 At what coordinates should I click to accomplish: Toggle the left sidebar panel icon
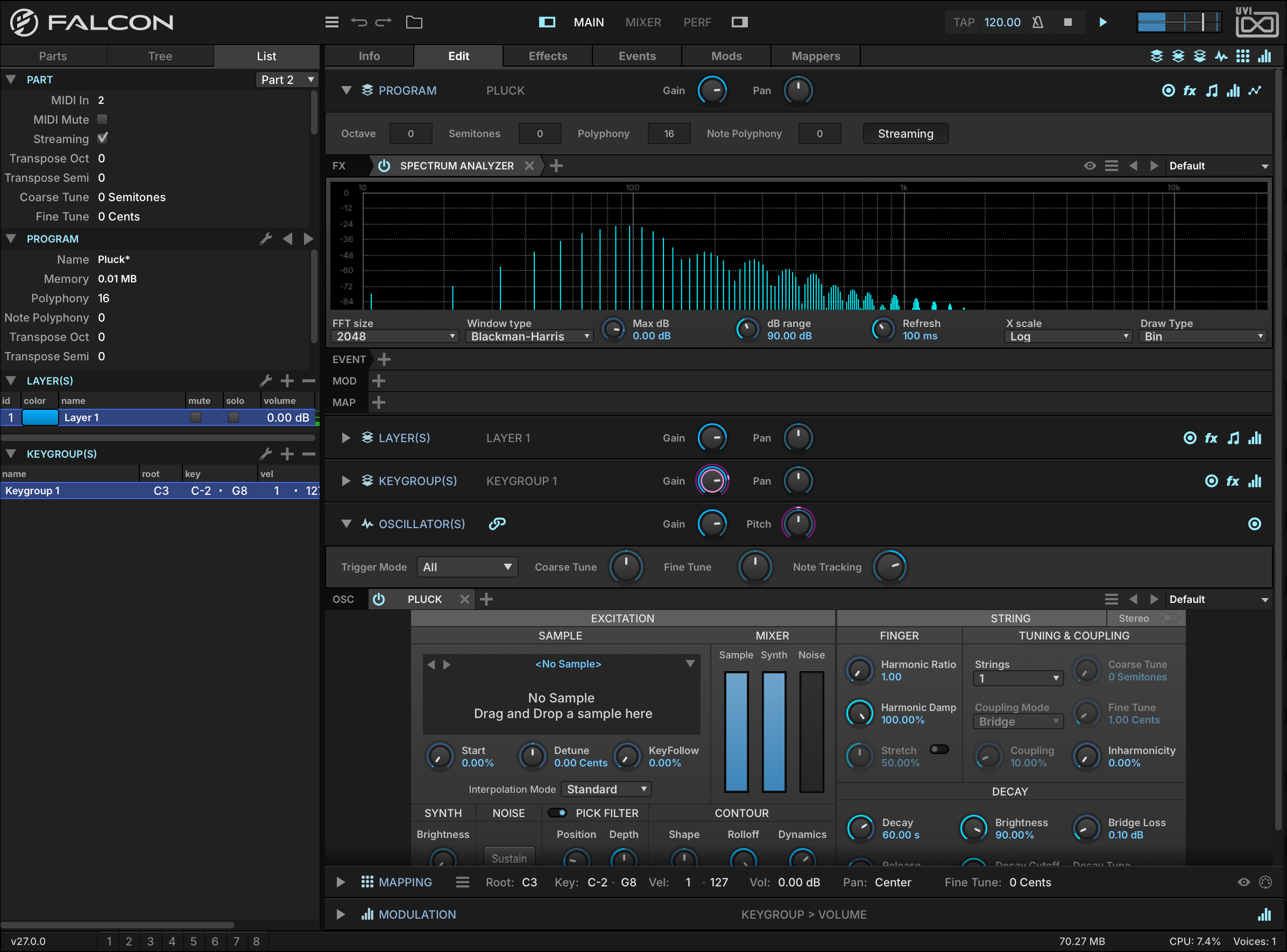tap(547, 22)
